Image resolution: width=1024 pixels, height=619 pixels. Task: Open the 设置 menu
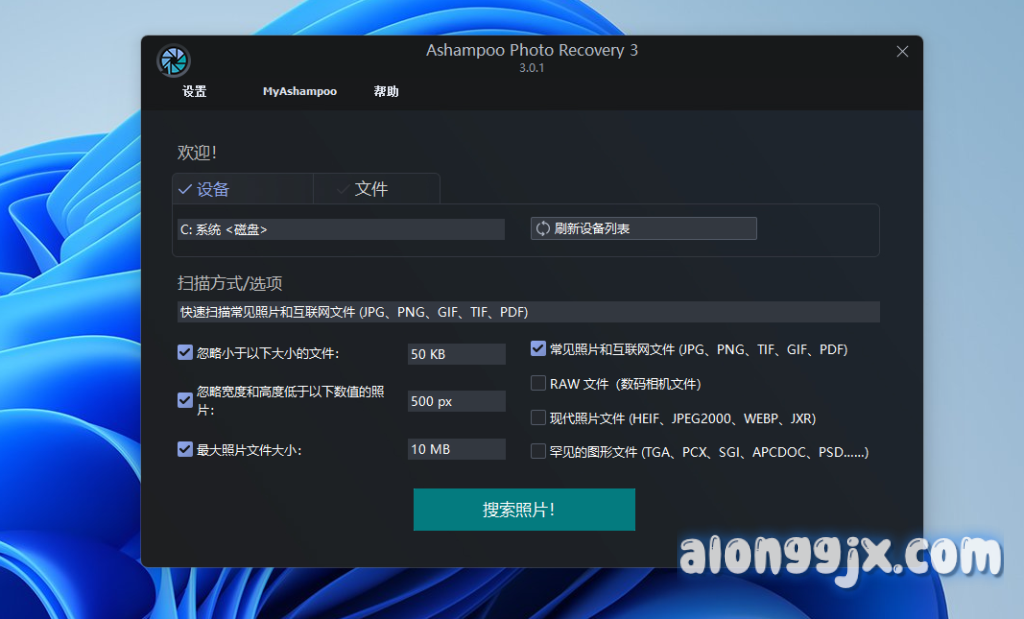(x=194, y=92)
